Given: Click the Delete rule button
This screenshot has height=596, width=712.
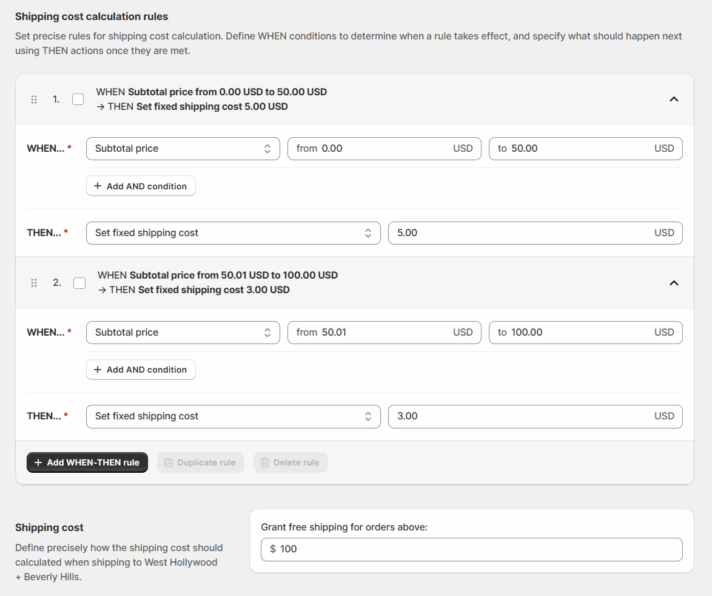Looking at the screenshot, I should pyautogui.click(x=290, y=463).
